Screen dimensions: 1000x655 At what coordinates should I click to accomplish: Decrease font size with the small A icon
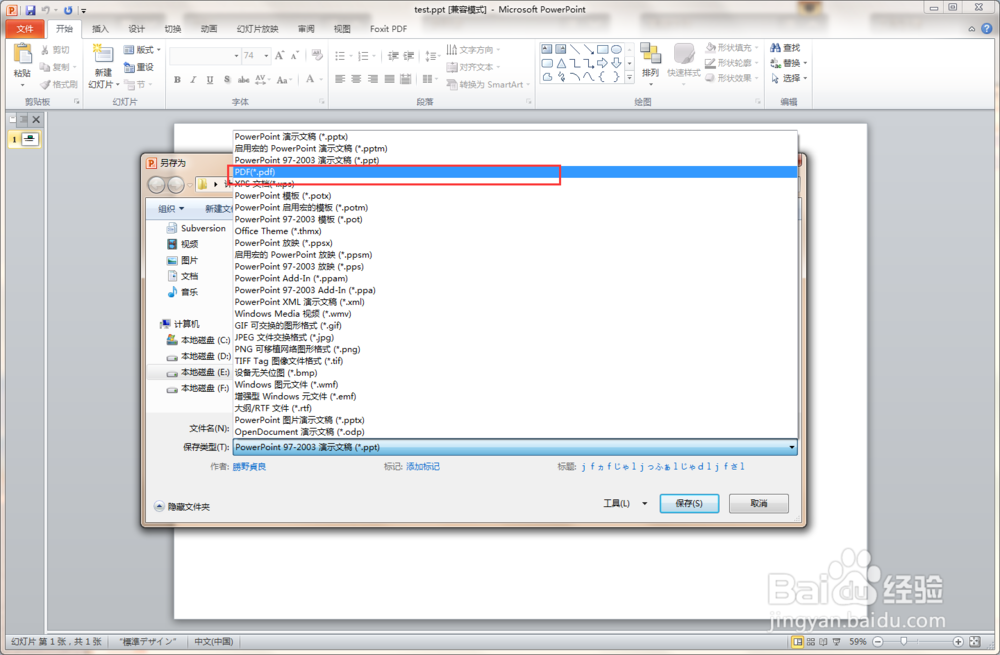pos(294,56)
